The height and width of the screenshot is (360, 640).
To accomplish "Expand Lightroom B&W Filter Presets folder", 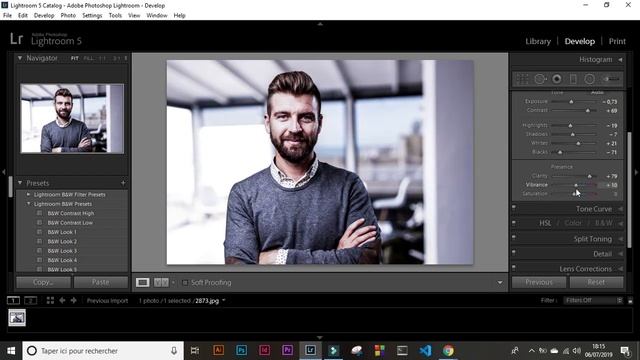I will [29, 194].
